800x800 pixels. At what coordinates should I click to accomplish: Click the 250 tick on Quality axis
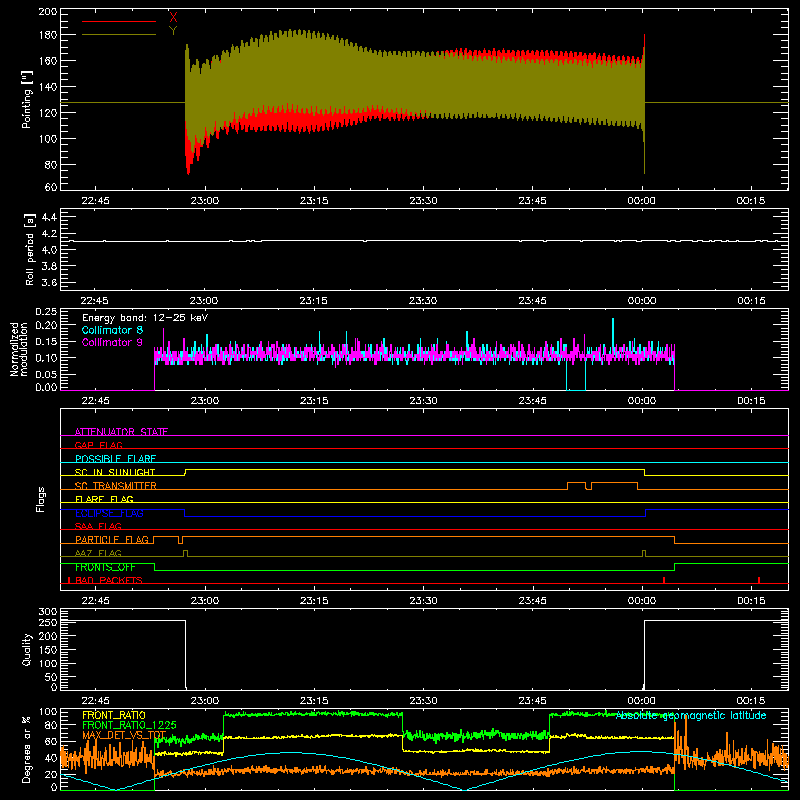point(48,623)
